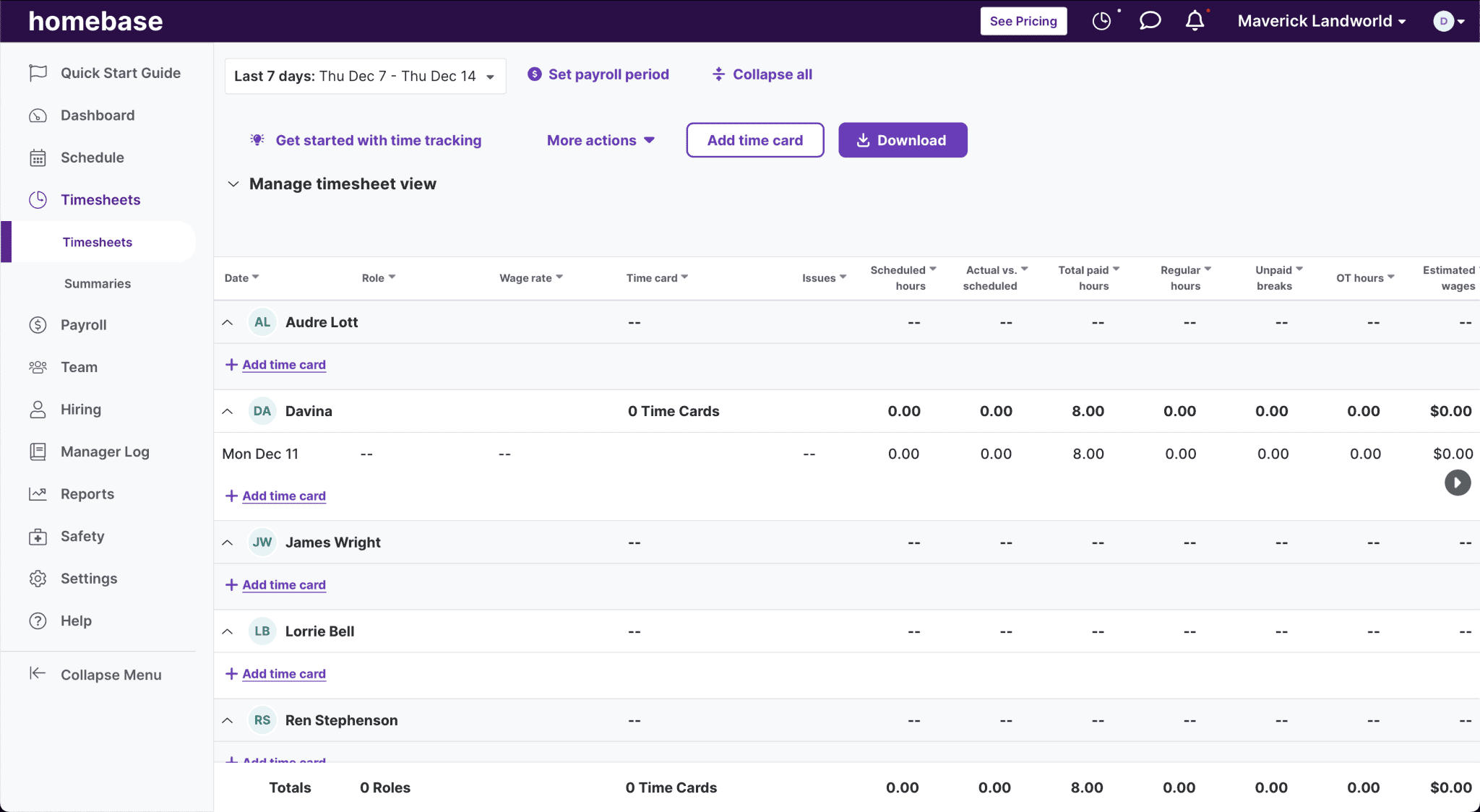Collapse the Manage timesheet view section
The height and width of the screenshot is (812, 1480).
point(233,183)
